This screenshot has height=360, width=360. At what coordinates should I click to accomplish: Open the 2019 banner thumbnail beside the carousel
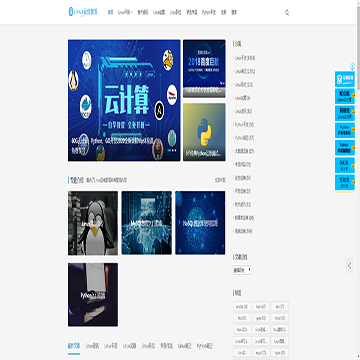(x=204, y=69)
